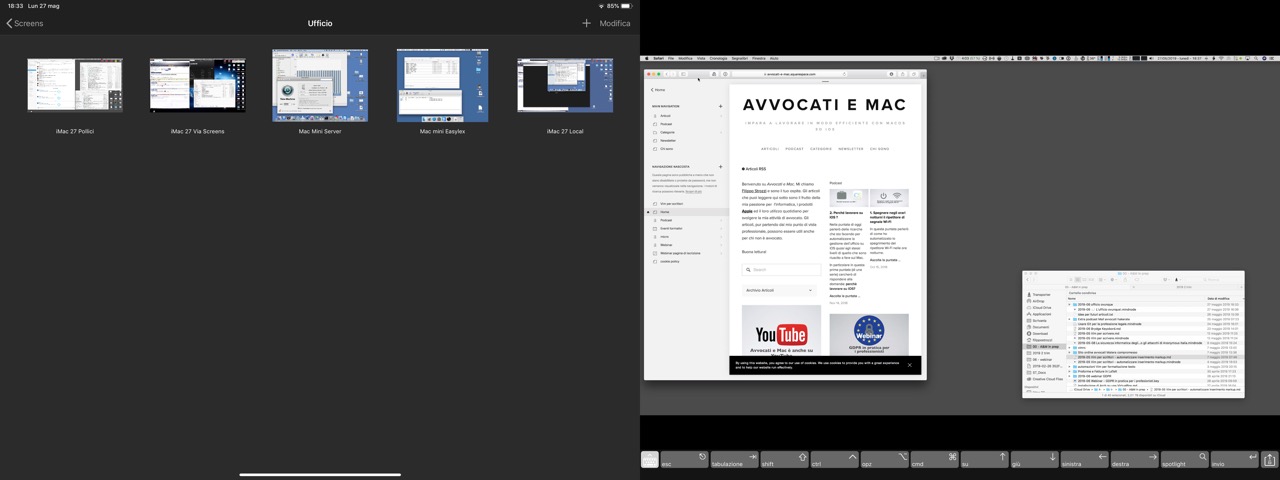1280x480 pixels.
Task: Add page with Main Navigation plus icon
Action: (x=720, y=106)
